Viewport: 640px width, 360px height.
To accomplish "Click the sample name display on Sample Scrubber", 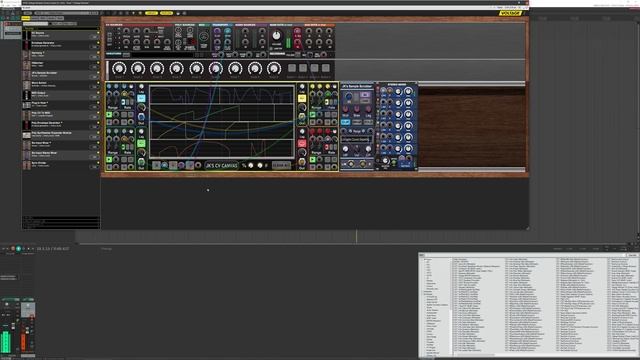I will (x=357, y=139).
